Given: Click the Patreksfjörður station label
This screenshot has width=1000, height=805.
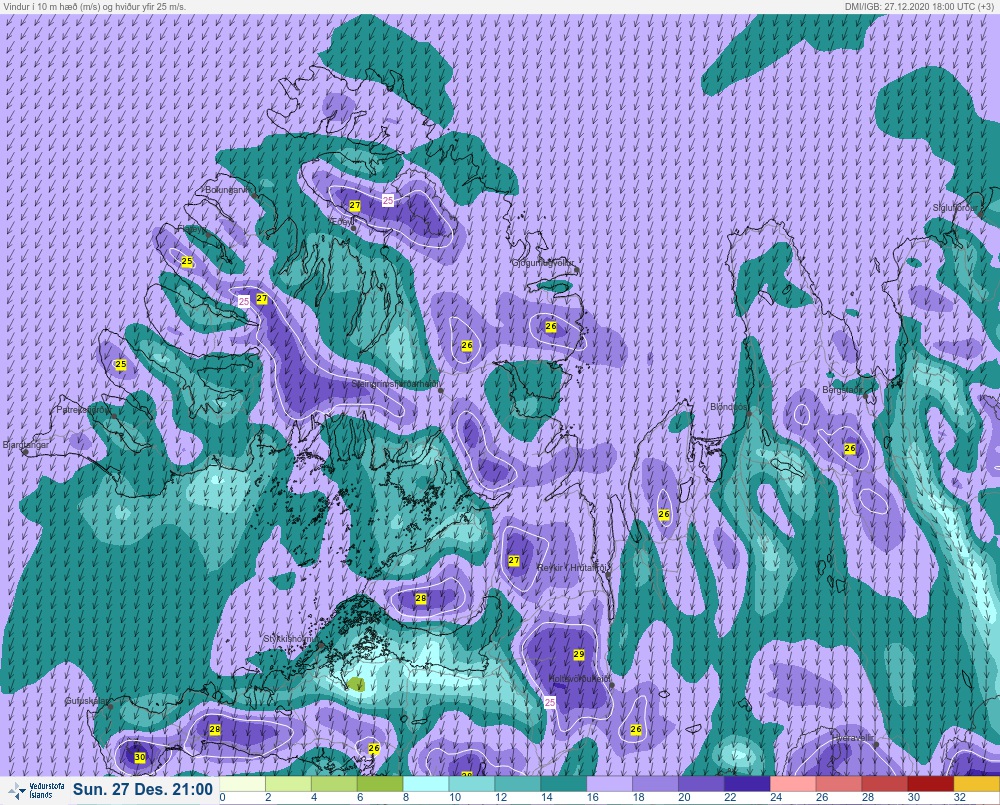Looking at the screenshot, I should click(83, 410).
